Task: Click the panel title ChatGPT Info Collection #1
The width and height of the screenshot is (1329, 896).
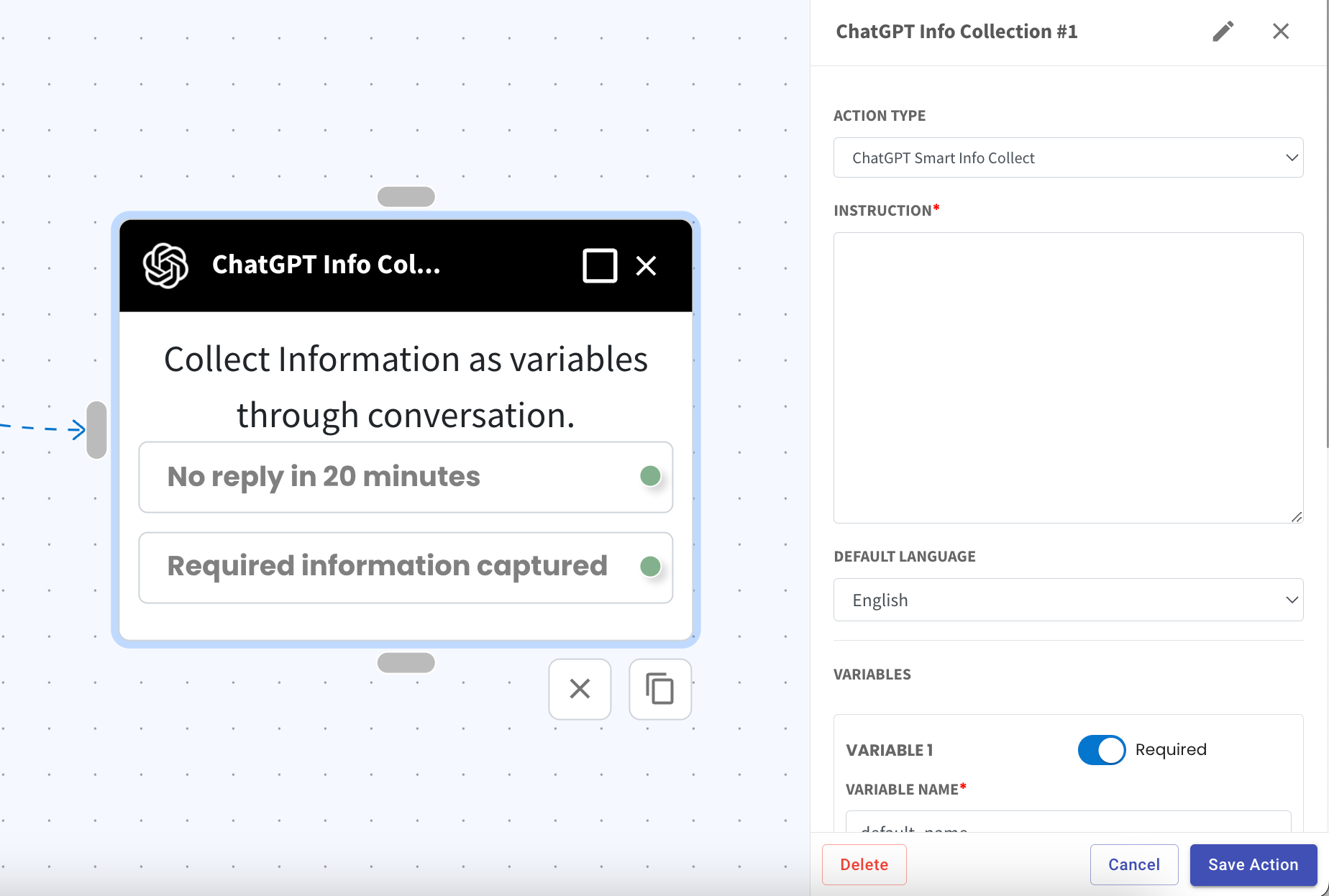Action: pos(956,32)
